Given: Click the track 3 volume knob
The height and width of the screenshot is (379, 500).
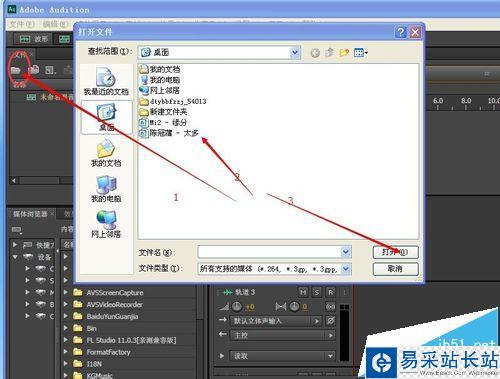Looking at the screenshot, I should [x=236, y=306].
